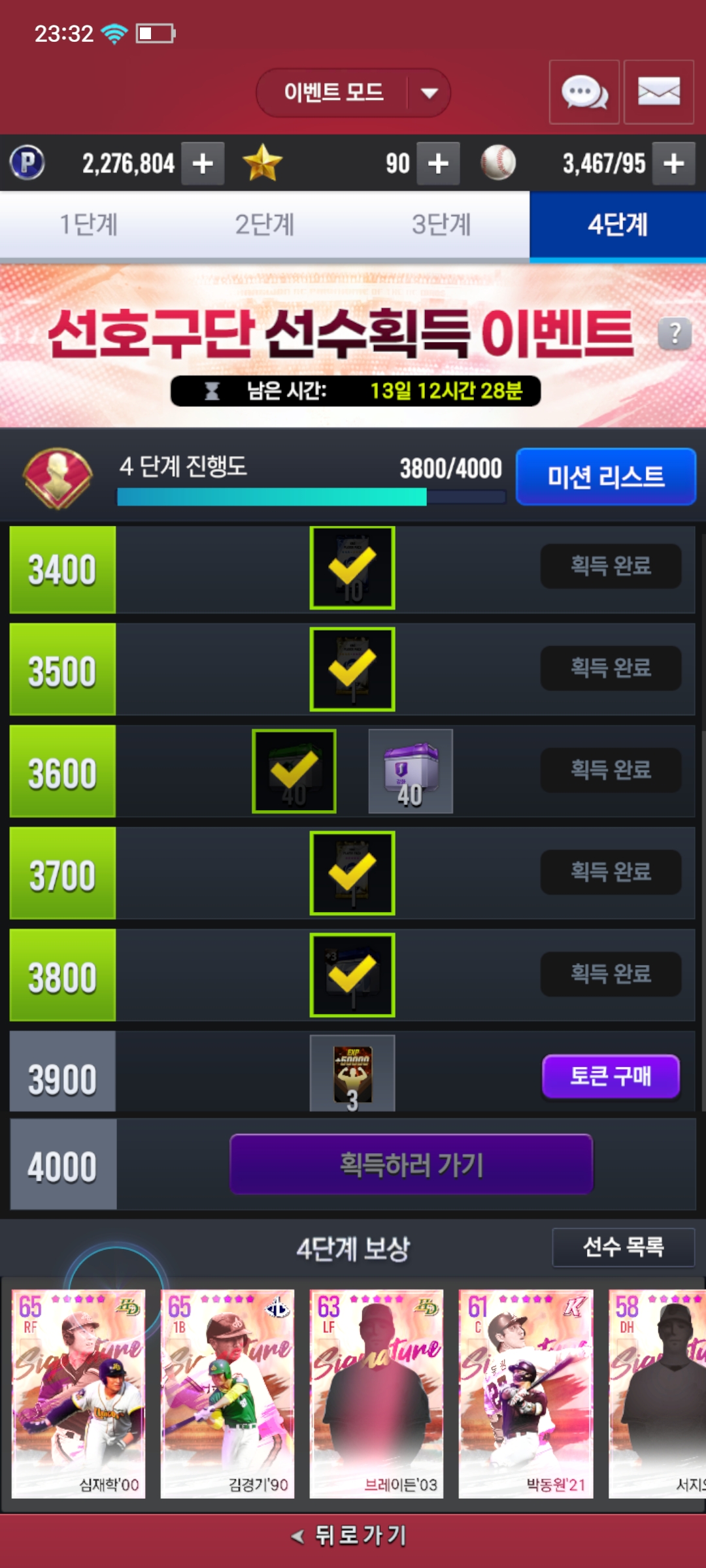The width and height of the screenshot is (706, 1568).
Task: Open the 이벤트 모드 mode selector
Action: pyautogui.click(x=353, y=93)
